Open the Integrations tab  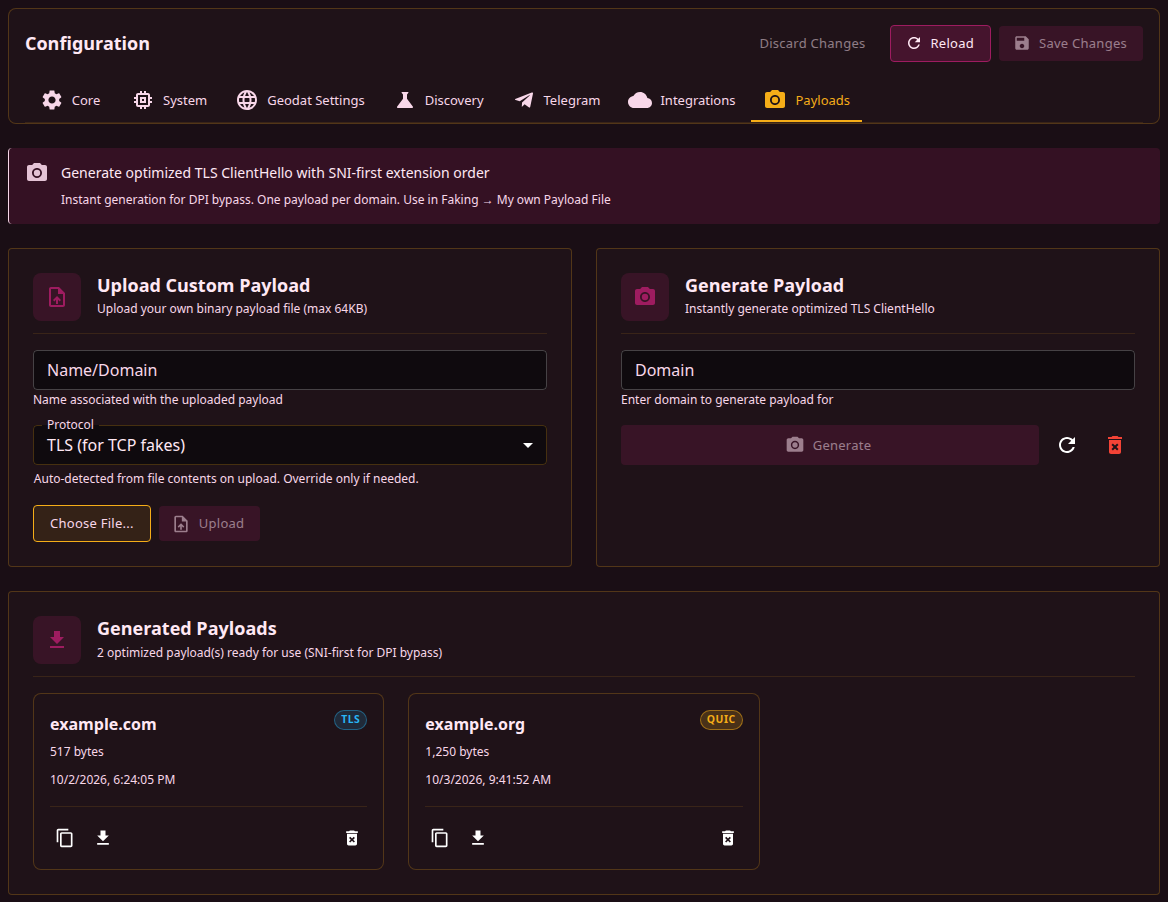click(682, 100)
